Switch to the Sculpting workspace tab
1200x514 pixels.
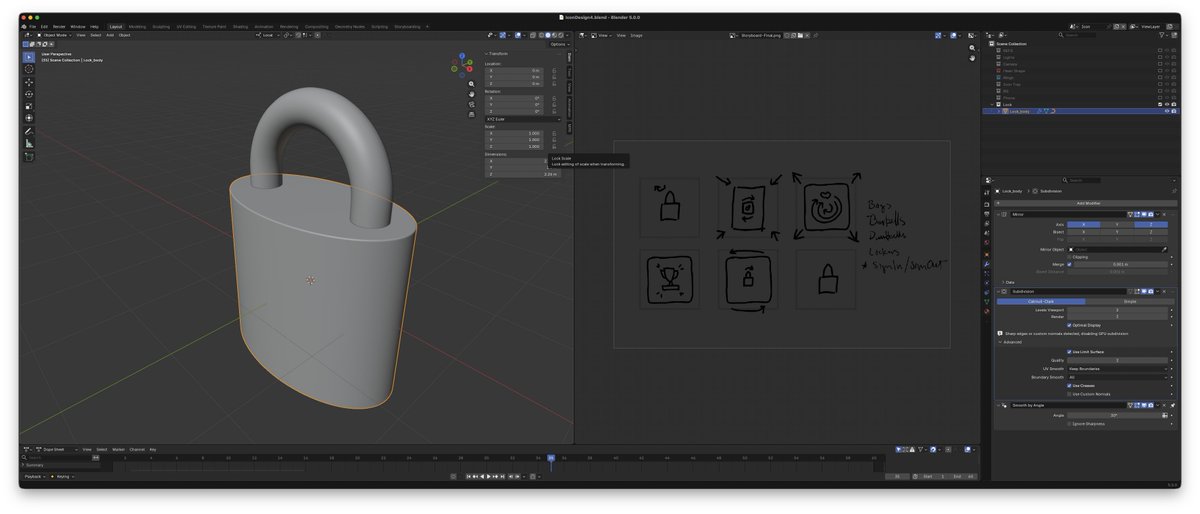[x=161, y=26]
